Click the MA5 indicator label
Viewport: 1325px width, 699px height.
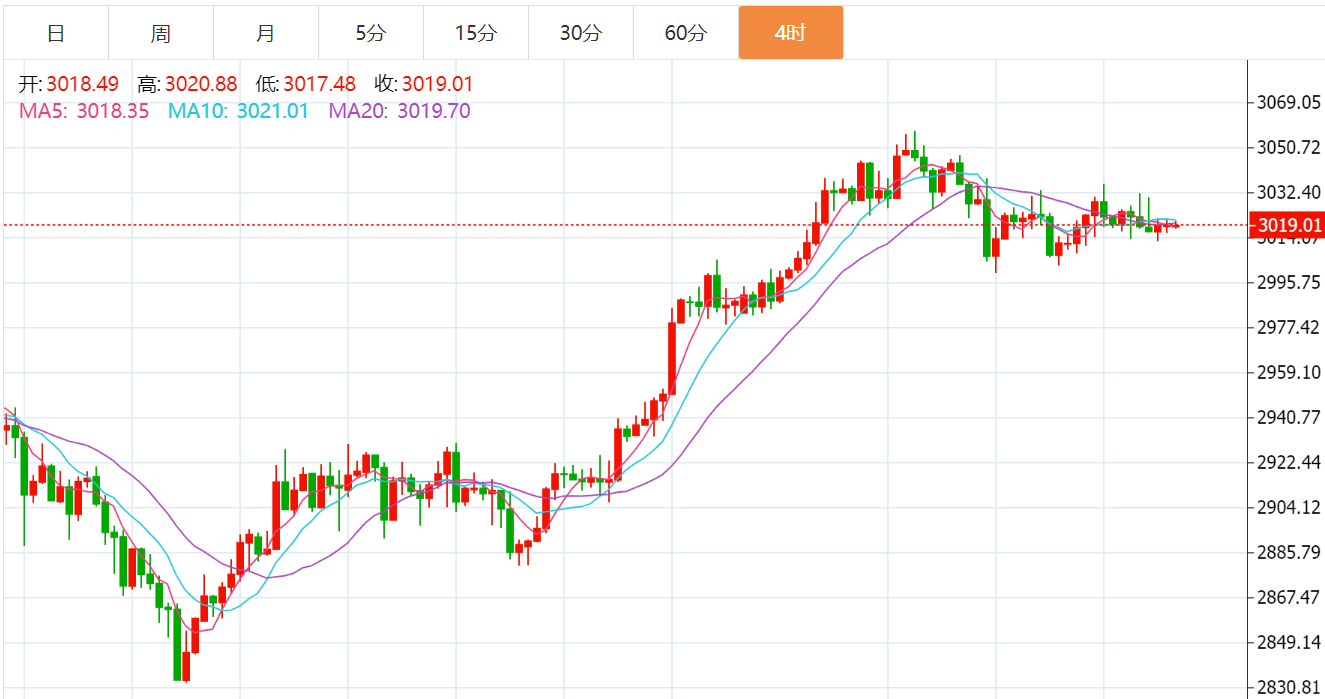click(x=84, y=111)
